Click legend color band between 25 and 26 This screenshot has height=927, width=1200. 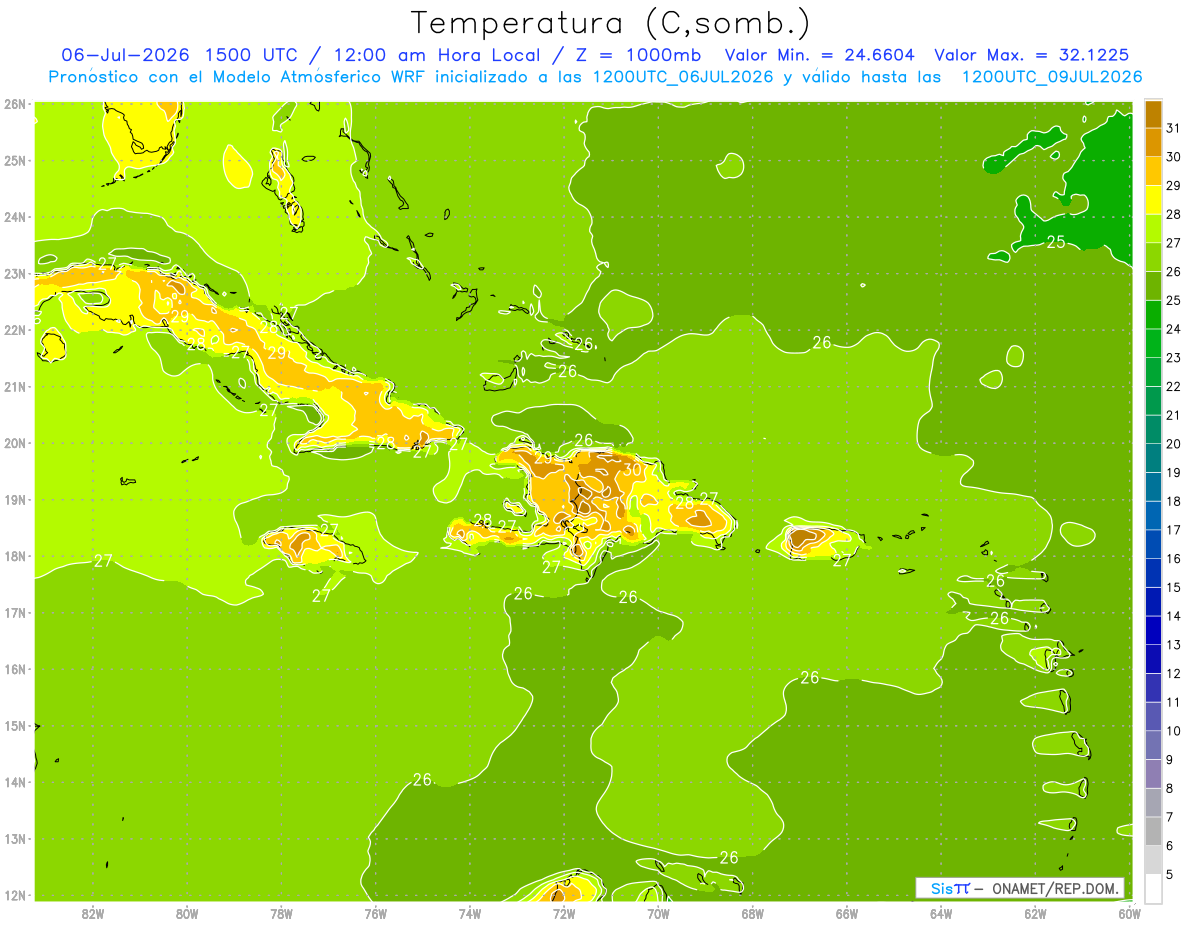pyautogui.click(x=1153, y=286)
